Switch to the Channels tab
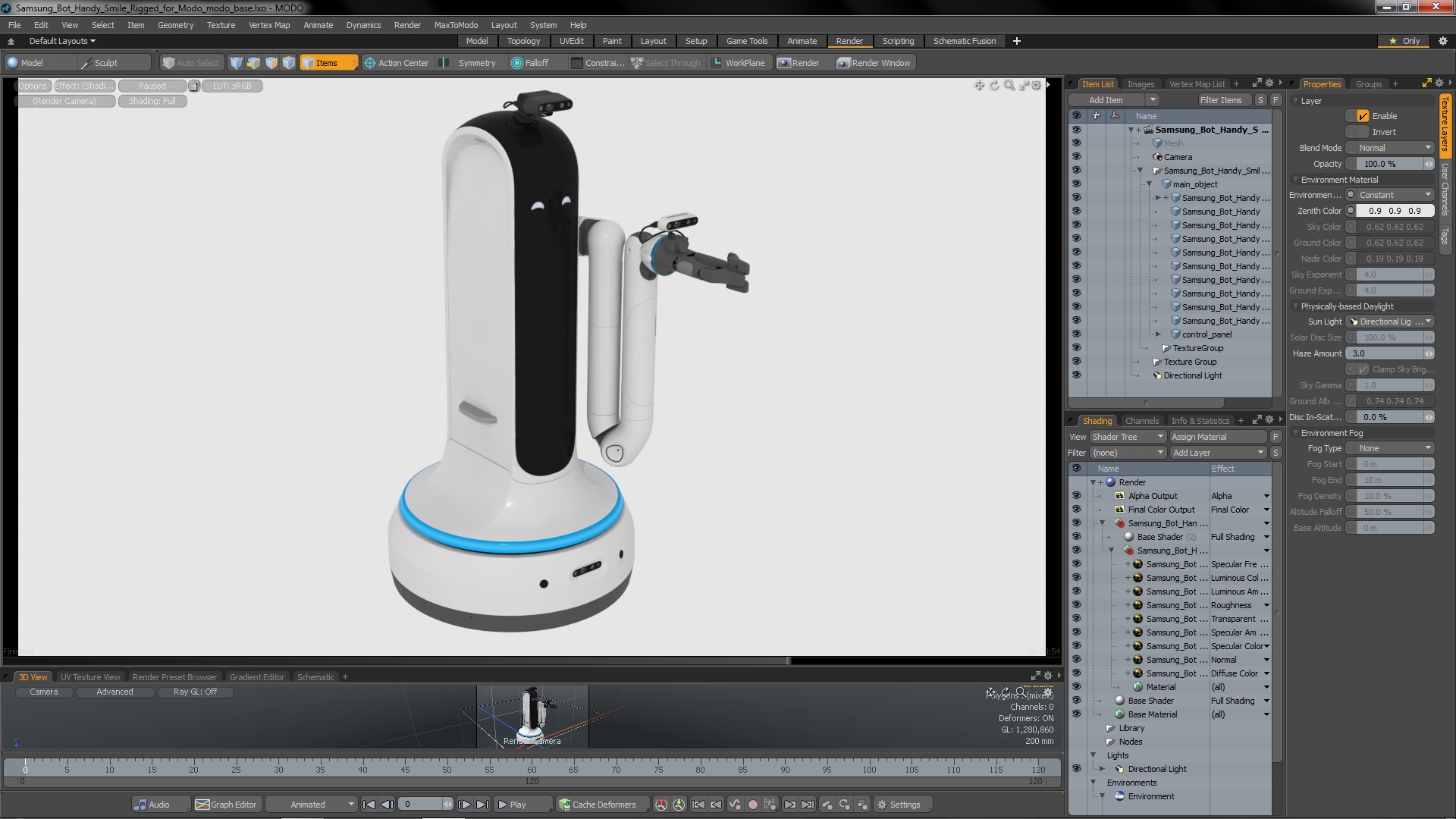This screenshot has height=819, width=1456. [x=1141, y=421]
